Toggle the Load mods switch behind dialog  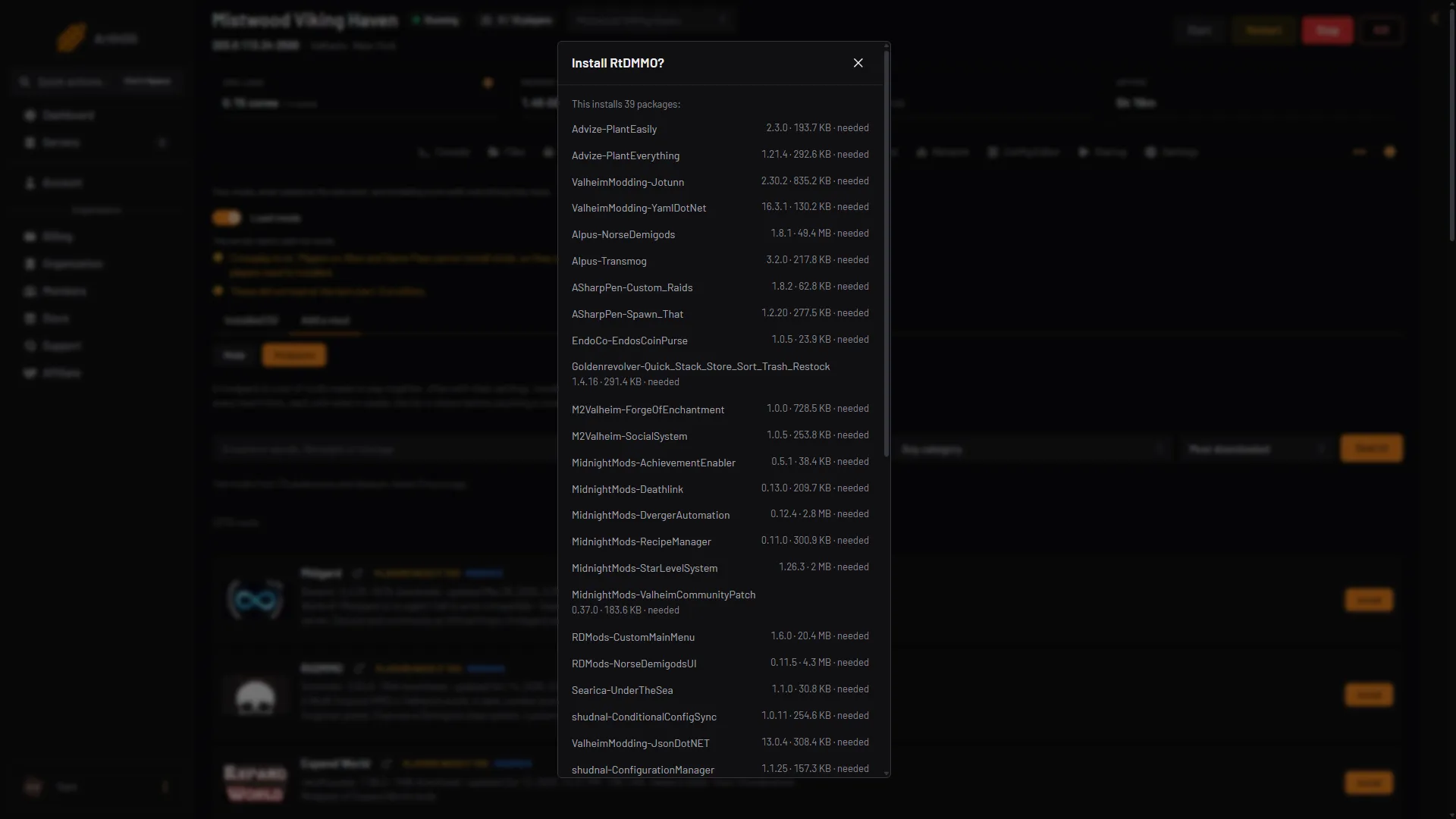pyautogui.click(x=226, y=218)
